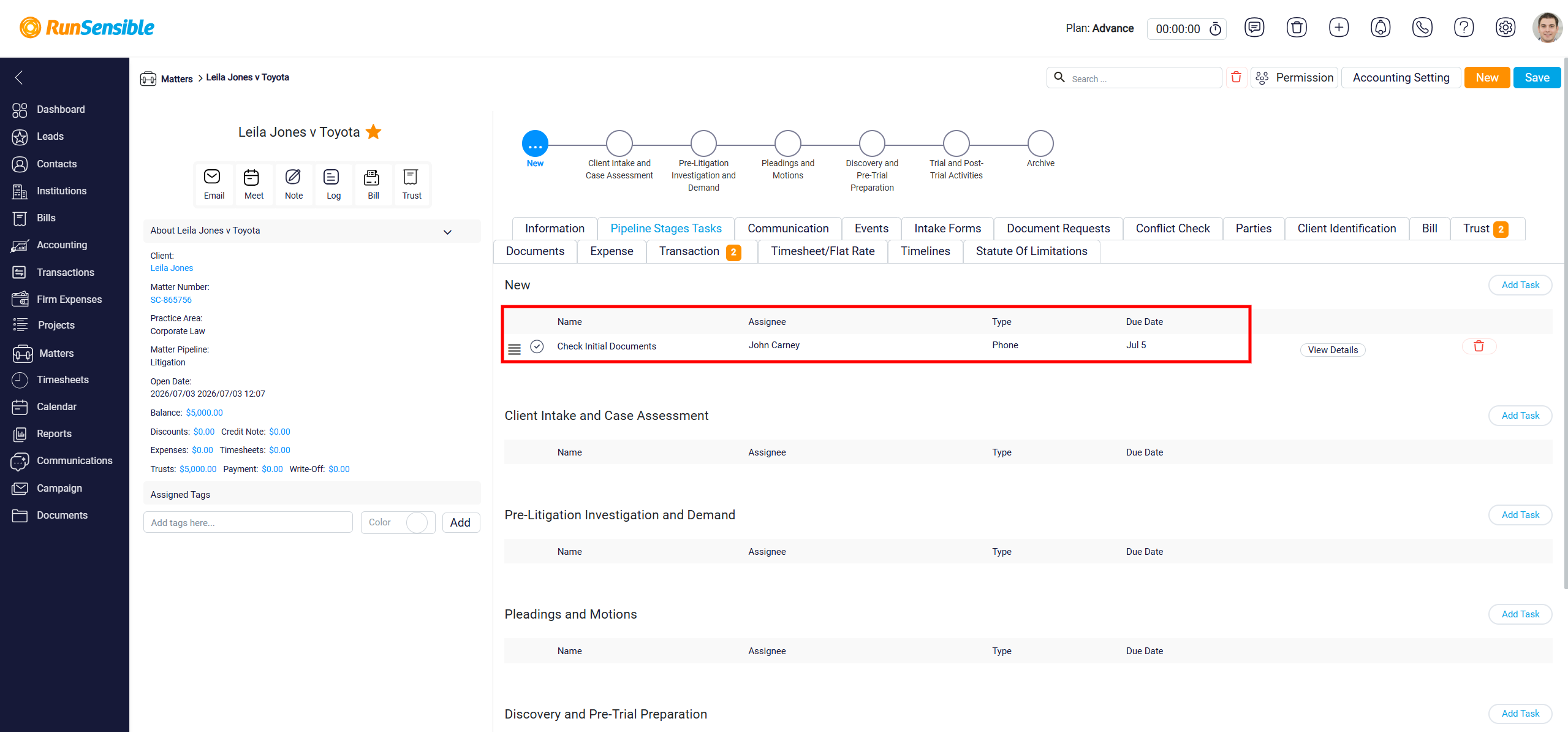Mark Check Initial Documents task complete
This screenshot has width=1568, height=732.
pyautogui.click(x=537, y=346)
